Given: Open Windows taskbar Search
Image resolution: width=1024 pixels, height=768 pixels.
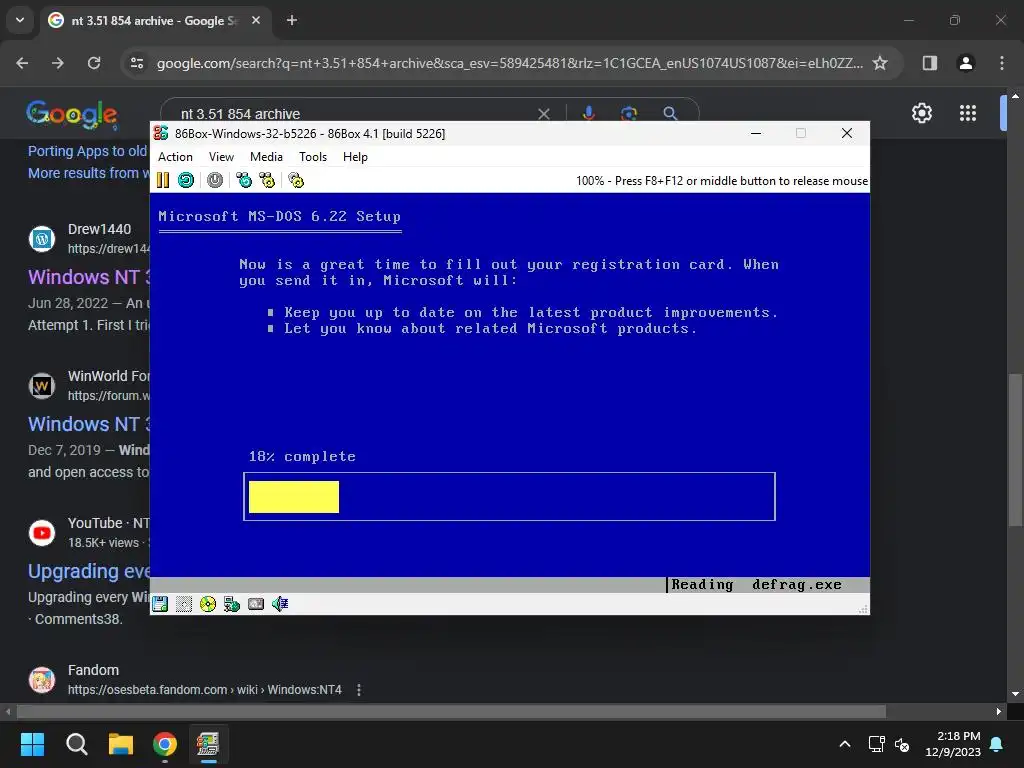Looking at the screenshot, I should pyautogui.click(x=76, y=744).
